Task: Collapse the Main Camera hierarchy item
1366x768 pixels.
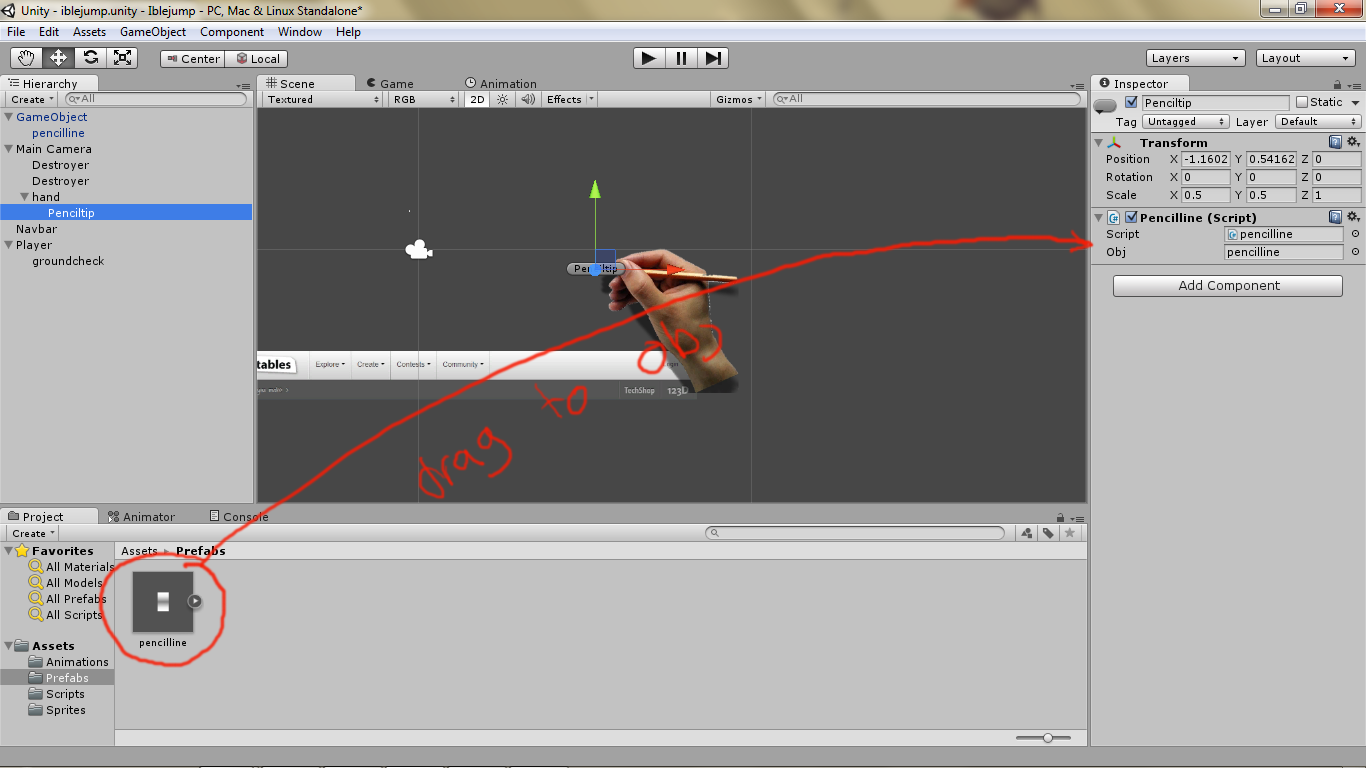Action: point(10,148)
